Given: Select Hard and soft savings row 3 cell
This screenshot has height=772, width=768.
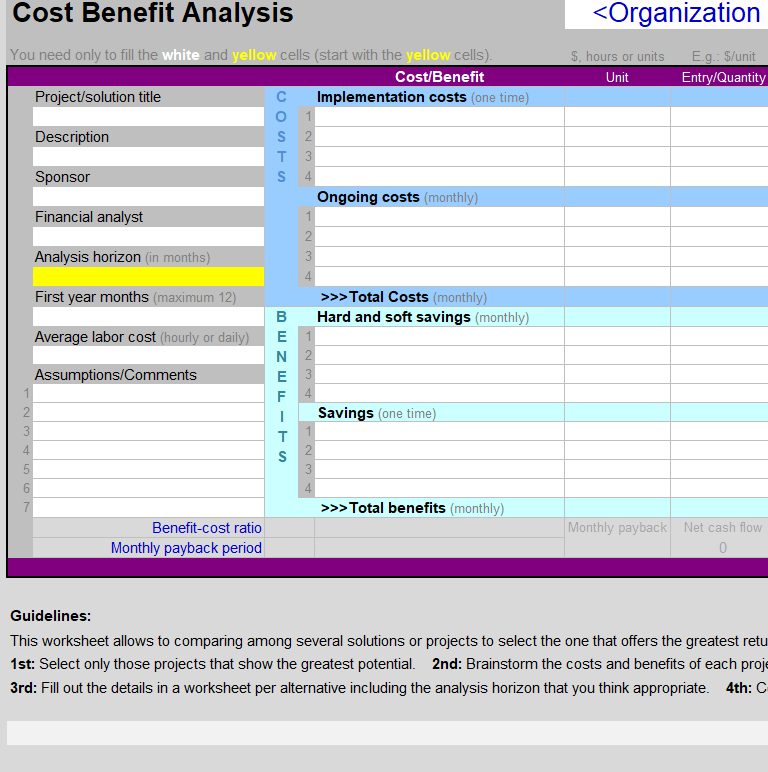Looking at the screenshot, I should pos(439,375).
